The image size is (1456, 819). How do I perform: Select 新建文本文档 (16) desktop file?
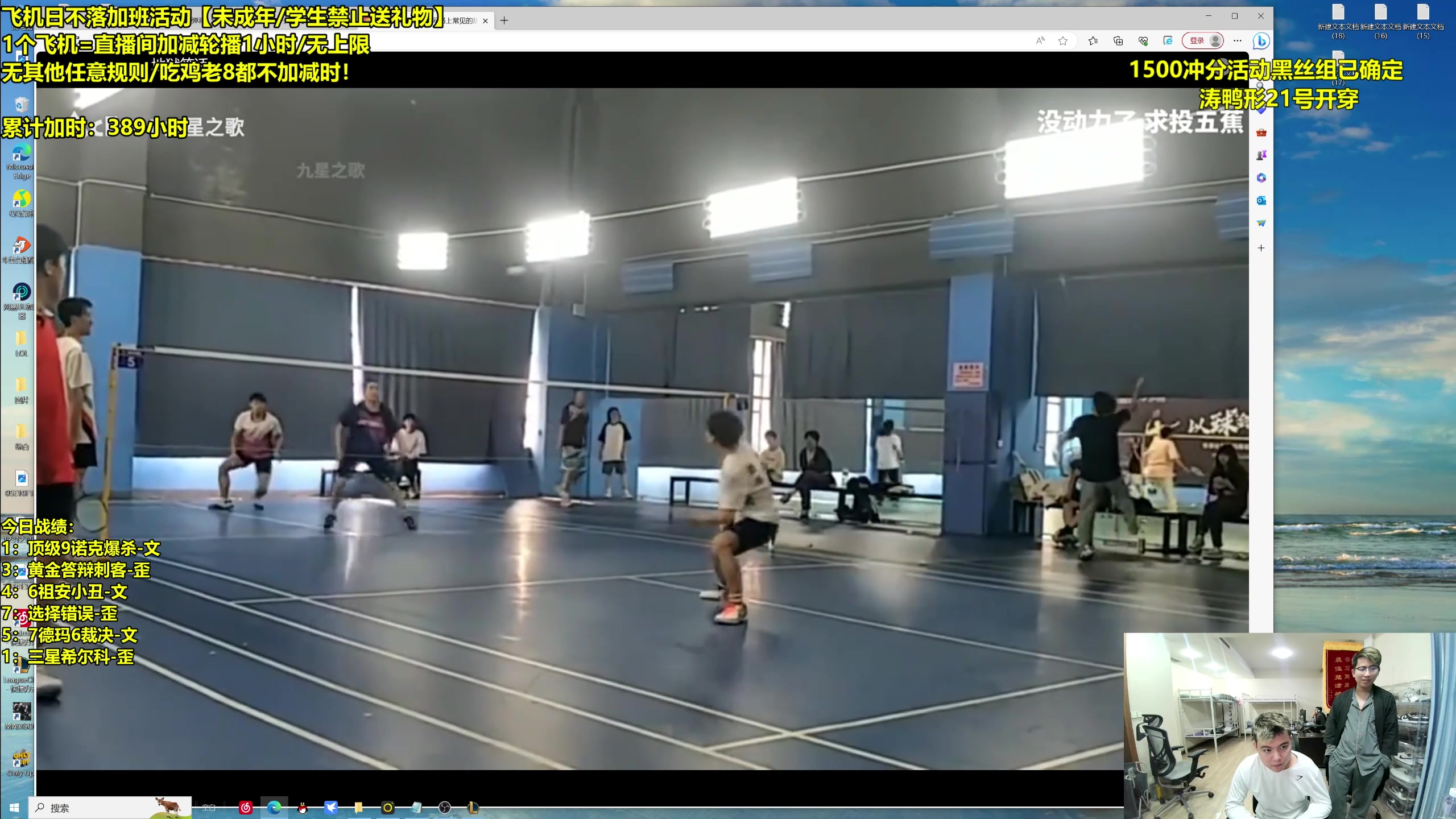point(1381,22)
